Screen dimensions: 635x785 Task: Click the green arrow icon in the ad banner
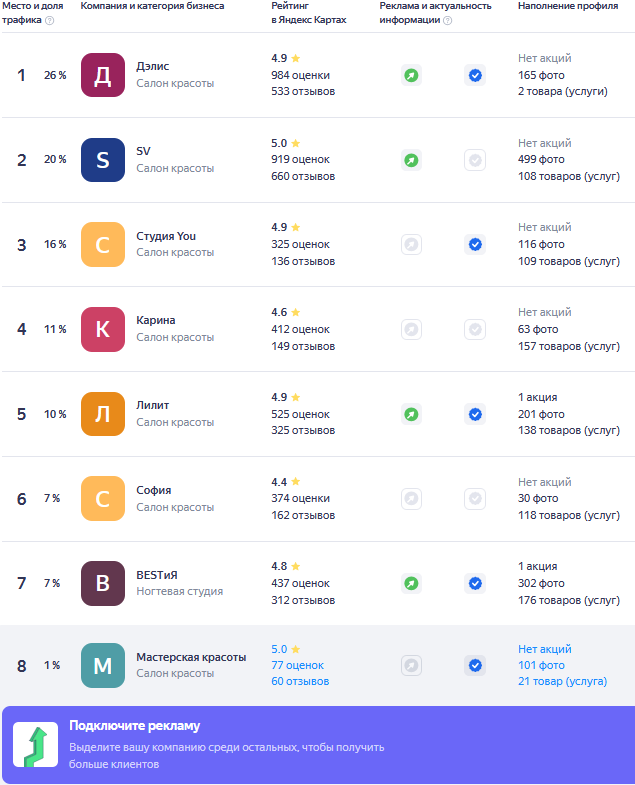[34, 745]
